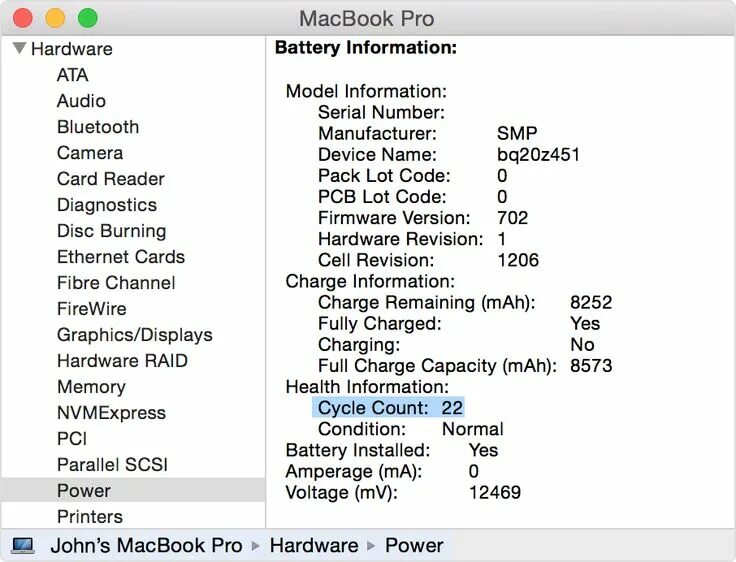Click the MacBook Pro laptop icon in path bar

click(x=23, y=546)
